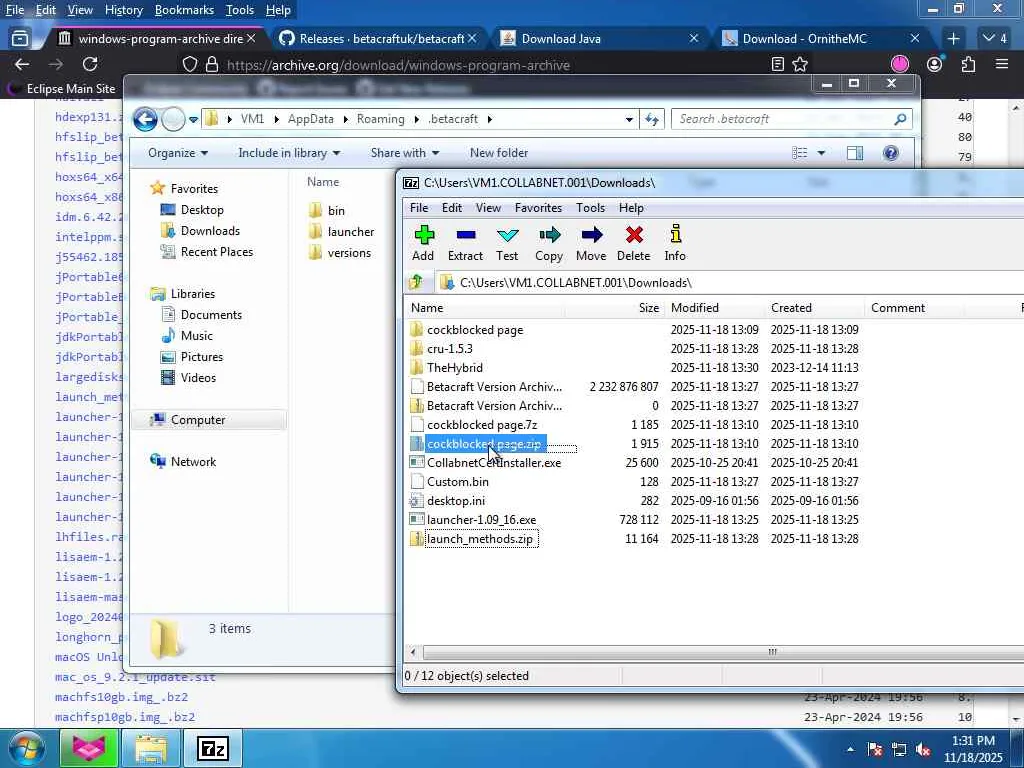Open 7z taskbar button

point(213,748)
